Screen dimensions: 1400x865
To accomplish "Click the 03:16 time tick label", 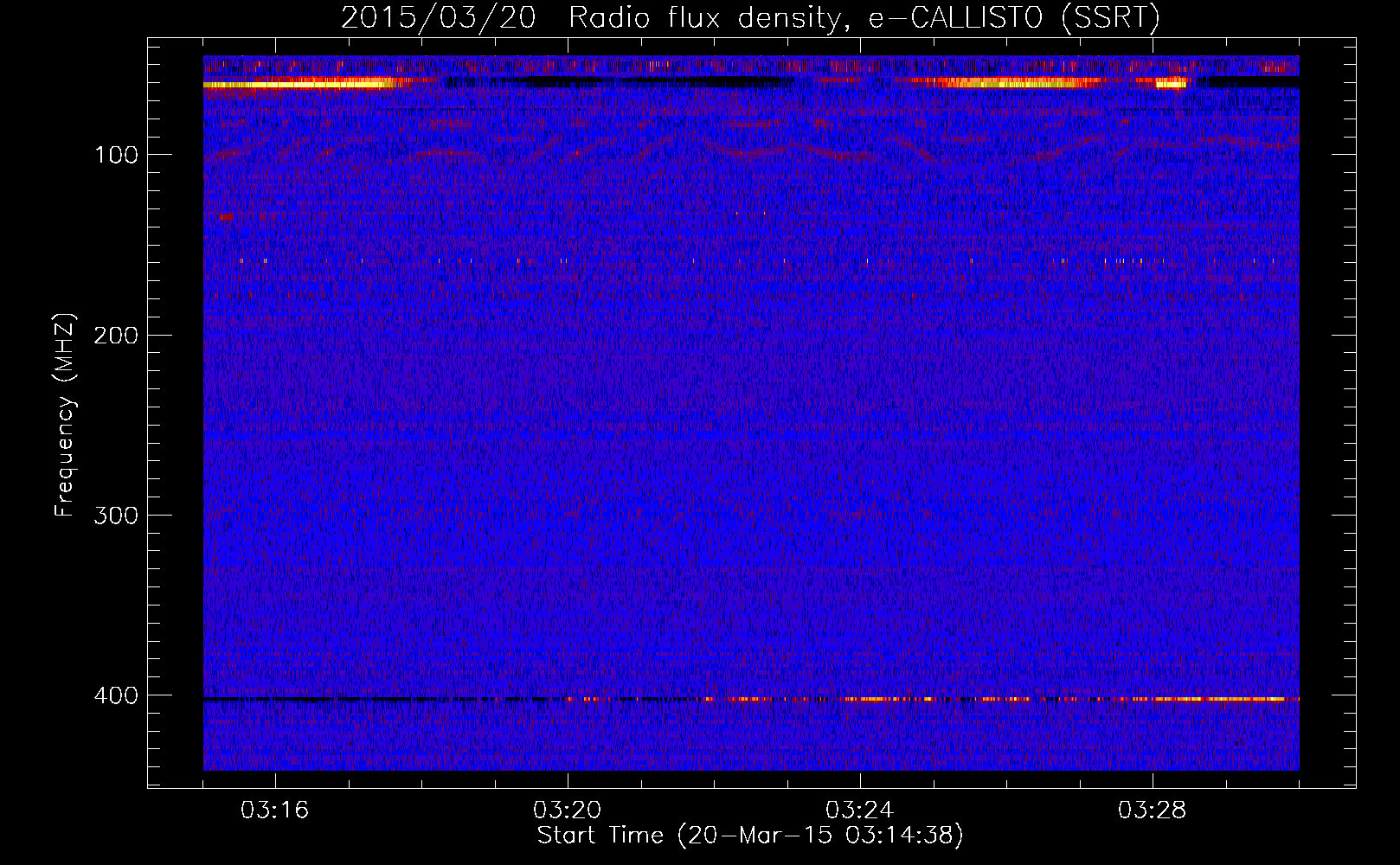I will pos(275,811).
